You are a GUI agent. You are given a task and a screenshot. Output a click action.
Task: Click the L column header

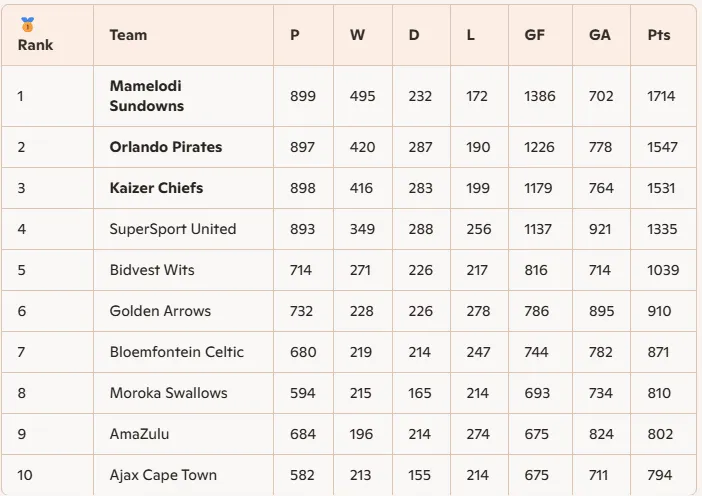(x=471, y=35)
